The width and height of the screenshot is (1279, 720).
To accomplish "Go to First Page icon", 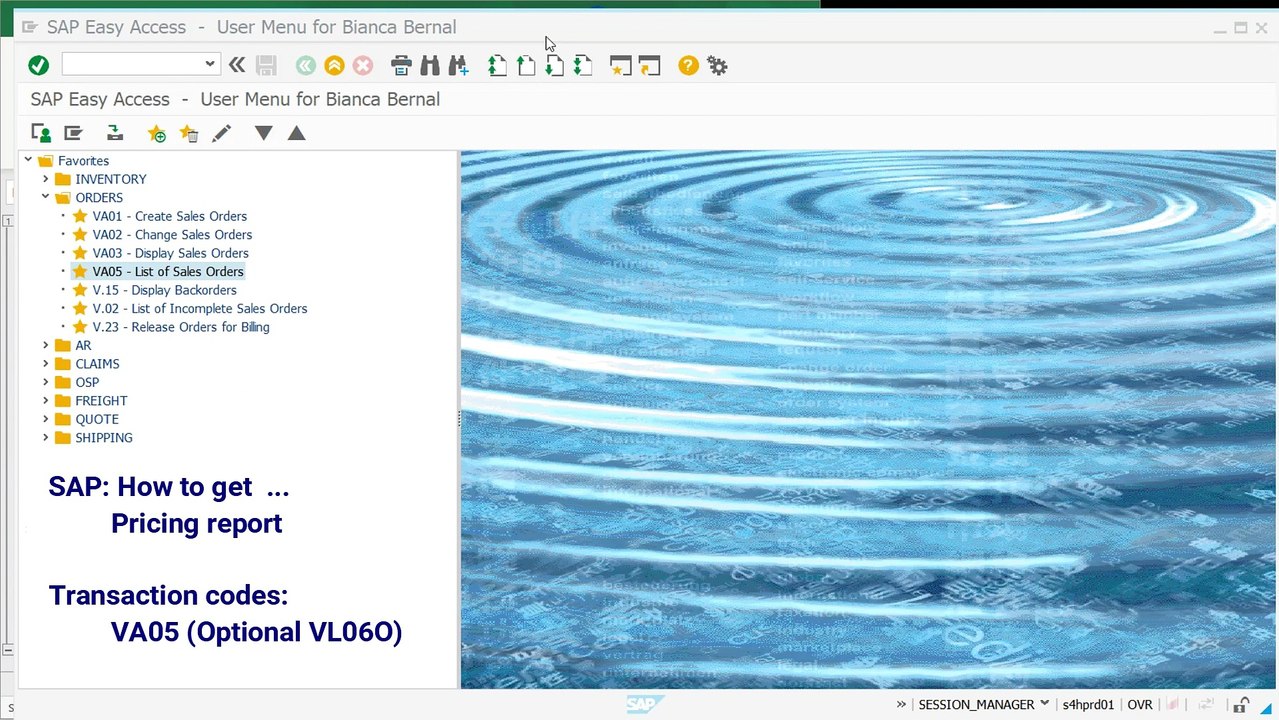I will [497, 65].
